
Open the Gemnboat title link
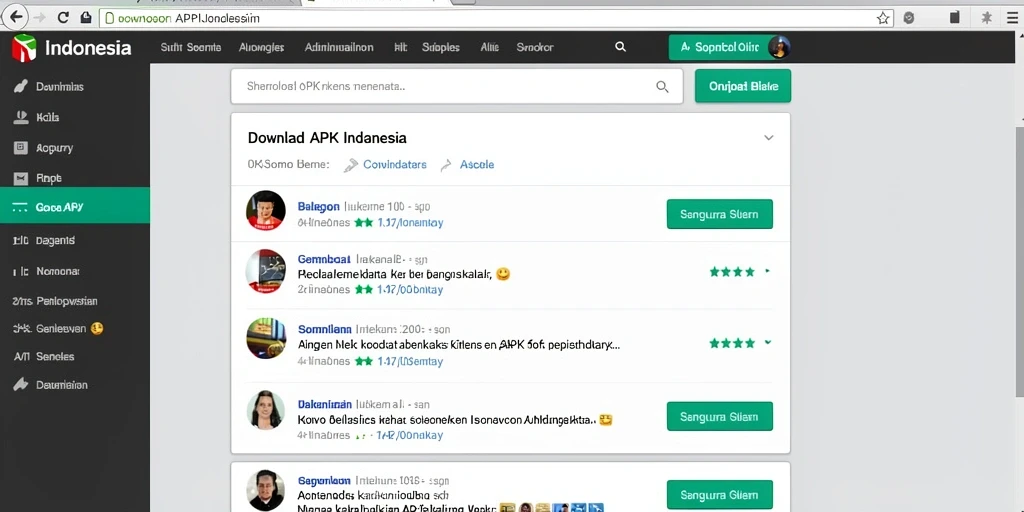click(324, 259)
